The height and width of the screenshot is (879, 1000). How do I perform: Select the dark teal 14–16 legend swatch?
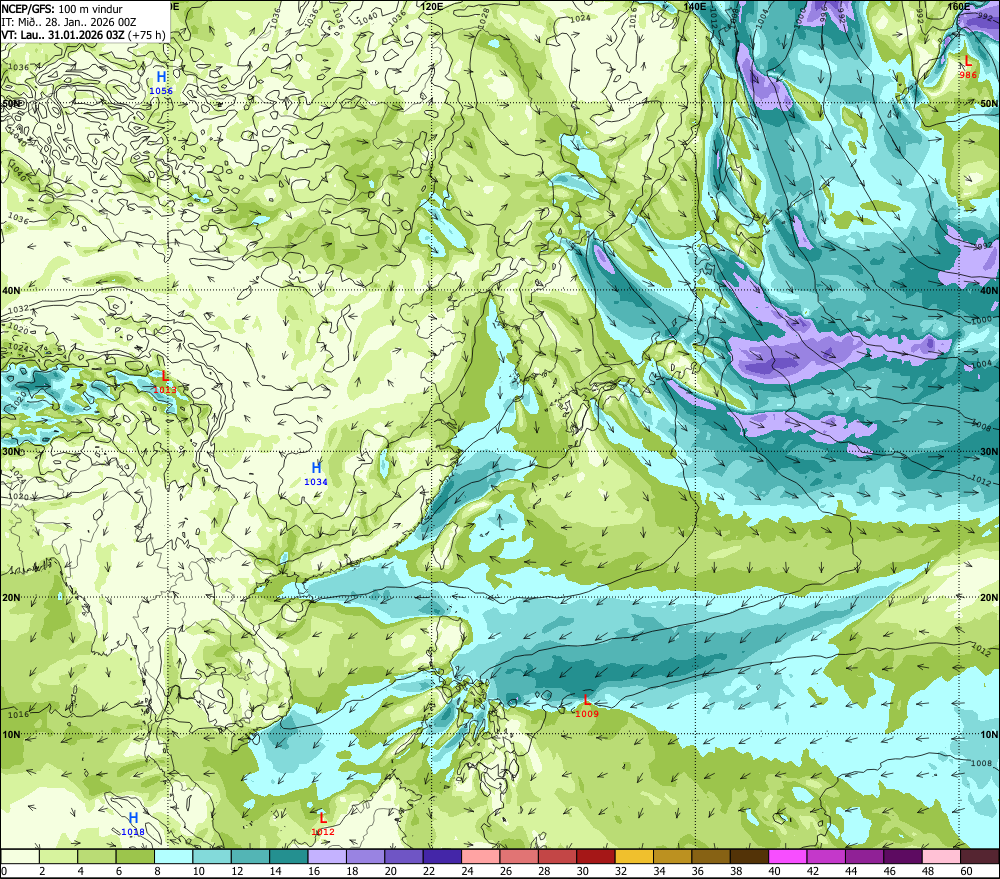point(288,857)
